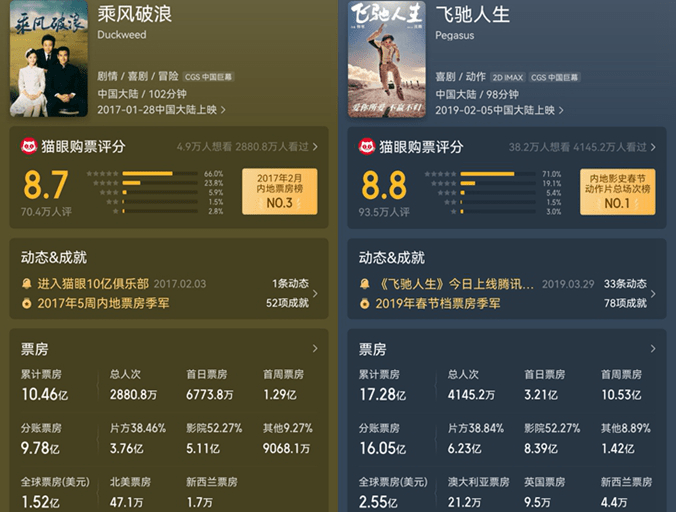The image size is (676, 512).
Task: Click the Pegasus four-star 19.1% rating bar
Action: [x=498, y=184]
